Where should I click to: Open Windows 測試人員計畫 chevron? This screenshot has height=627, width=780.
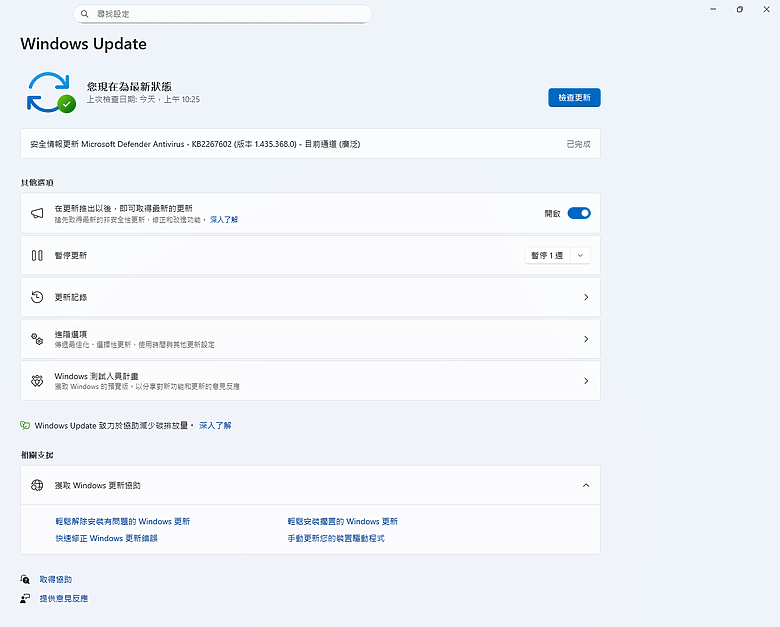pyautogui.click(x=586, y=381)
